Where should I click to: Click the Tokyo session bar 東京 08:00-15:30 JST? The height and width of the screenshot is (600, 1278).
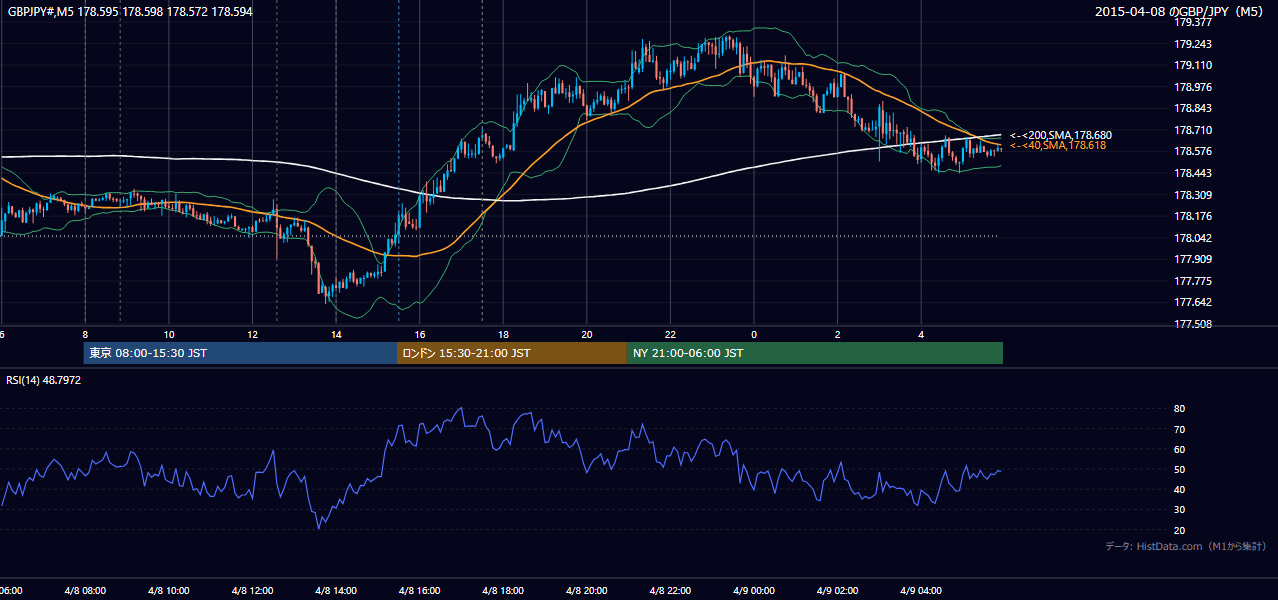(241, 353)
